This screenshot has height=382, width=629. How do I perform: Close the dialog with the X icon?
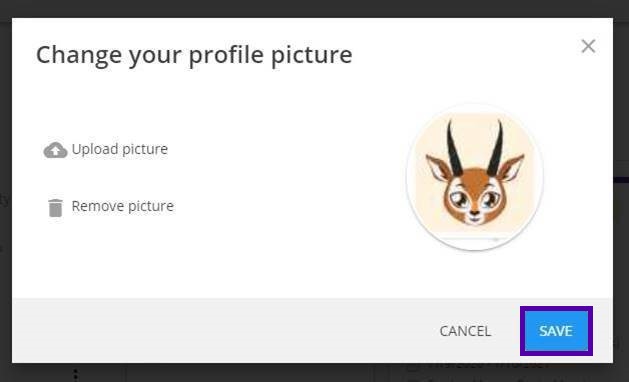[x=588, y=46]
